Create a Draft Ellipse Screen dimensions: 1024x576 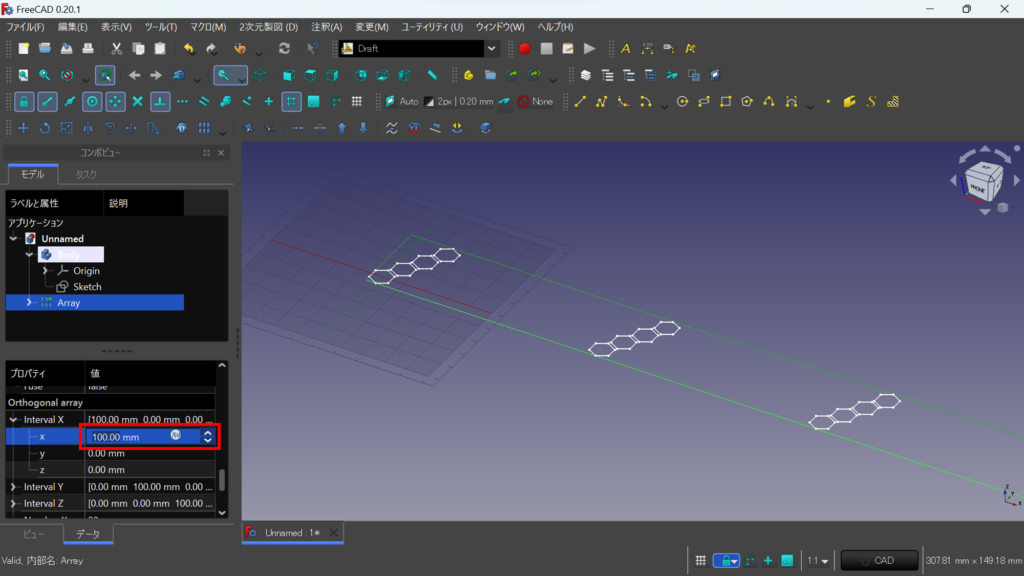pos(704,101)
